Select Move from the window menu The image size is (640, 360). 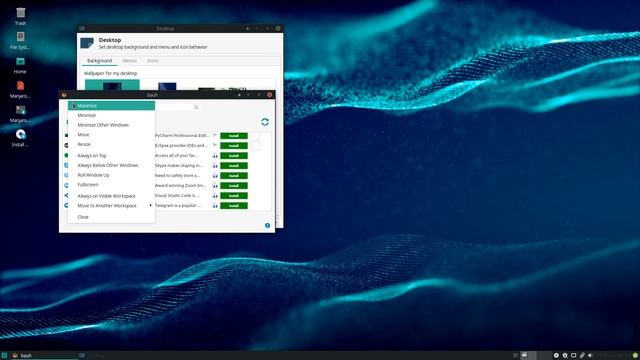tap(111, 135)
